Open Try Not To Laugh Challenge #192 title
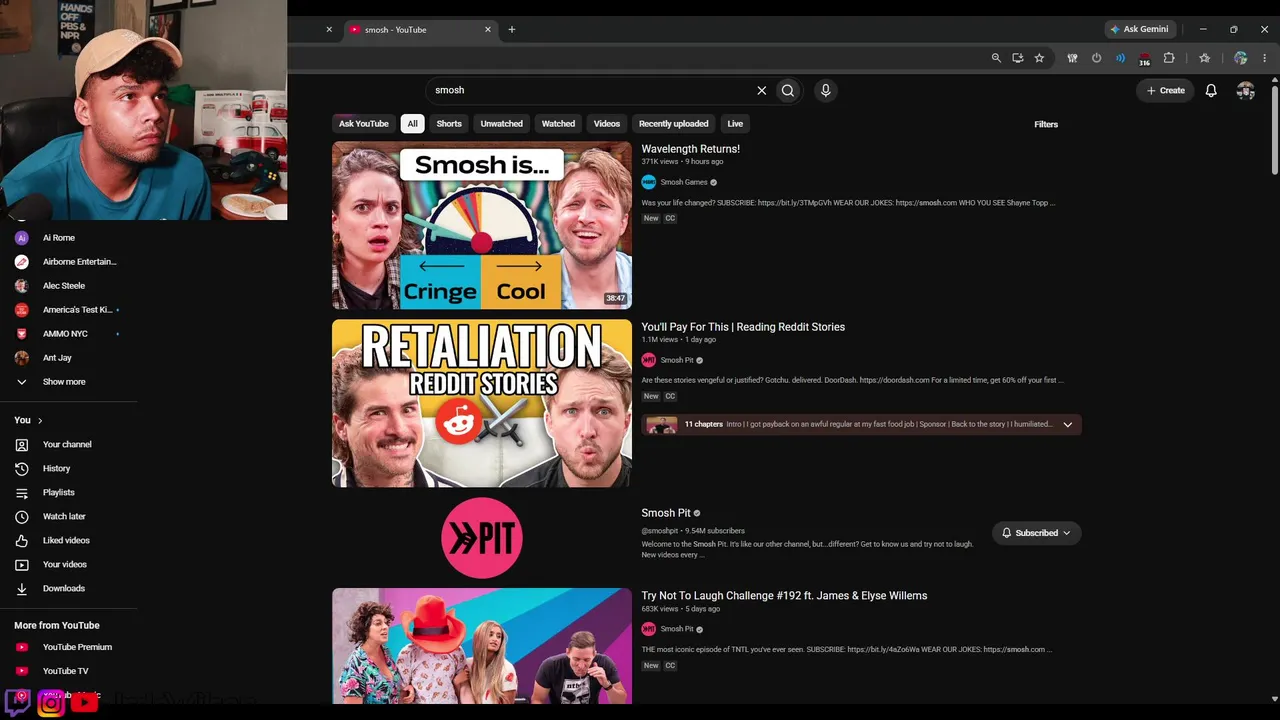This screenshot has height=720, width=1280. 784,596
